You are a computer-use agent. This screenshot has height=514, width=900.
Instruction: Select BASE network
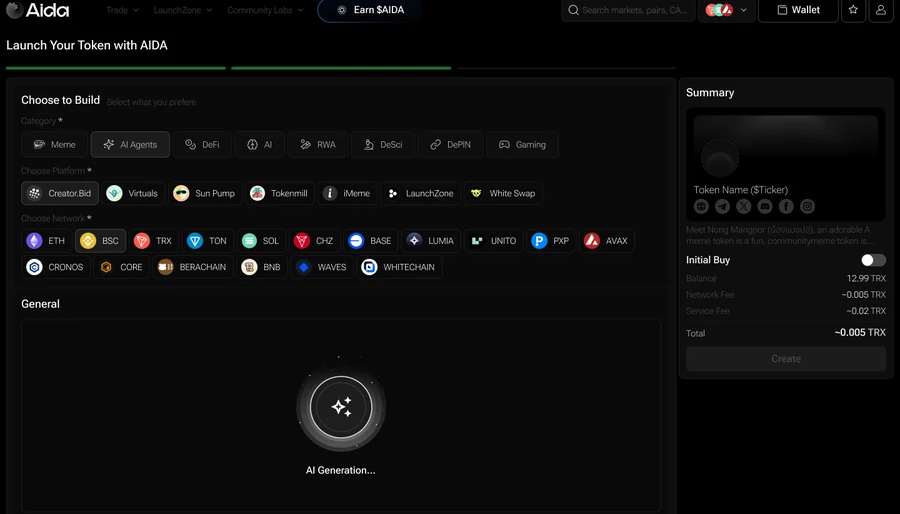click(370, 241)
